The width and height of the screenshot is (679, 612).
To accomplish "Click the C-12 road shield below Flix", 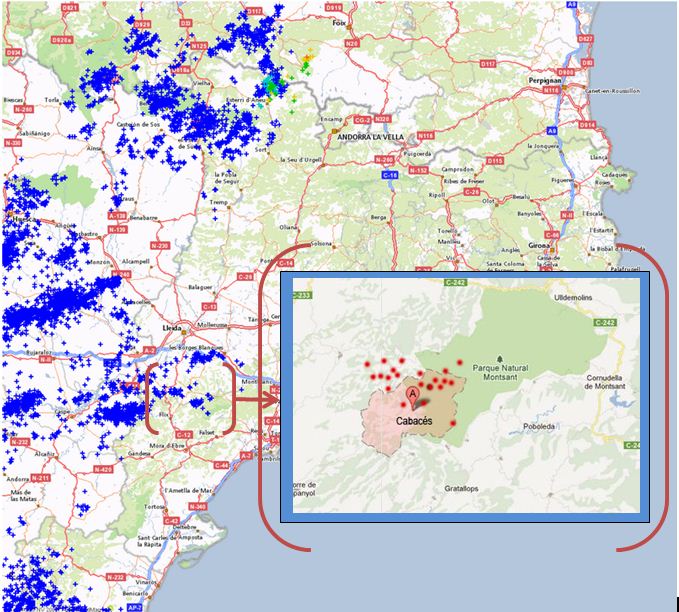I will point(183,434).
